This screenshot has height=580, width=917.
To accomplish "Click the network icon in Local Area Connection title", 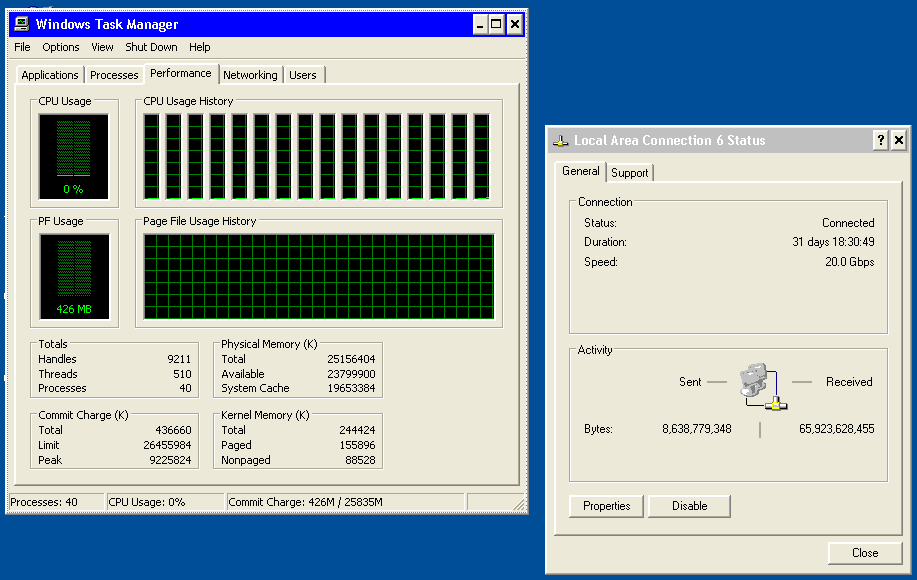I will [561, 140].
